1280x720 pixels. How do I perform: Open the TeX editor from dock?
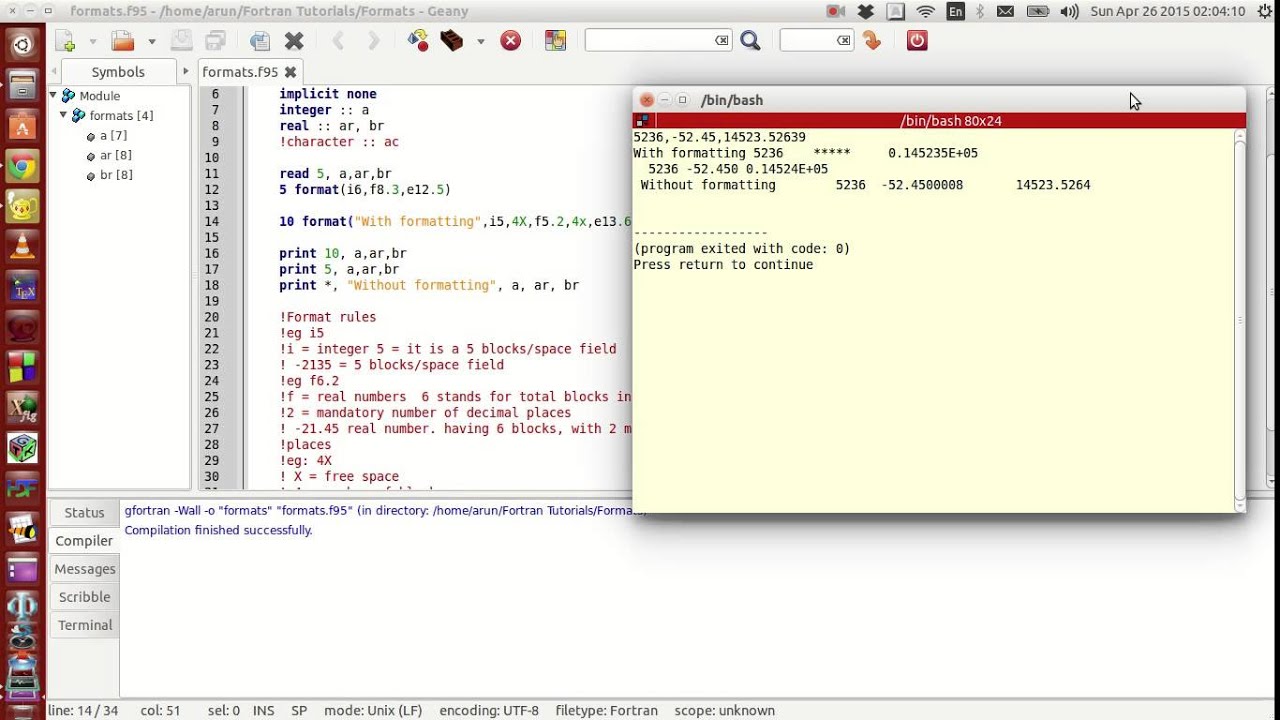pyautogui.click(x=22, y=288)
